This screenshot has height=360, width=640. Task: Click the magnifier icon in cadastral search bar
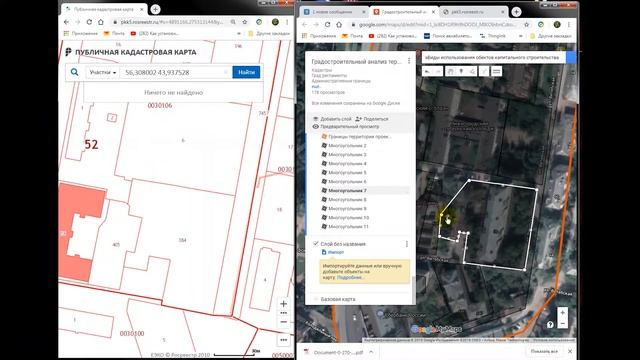tap(74, 72)
